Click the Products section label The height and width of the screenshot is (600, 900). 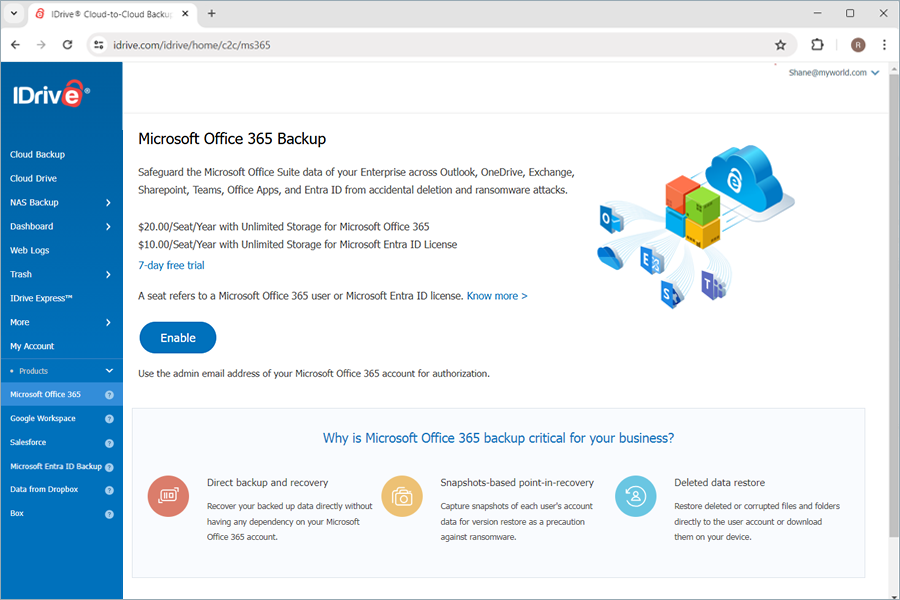click(x=33, y=371)
